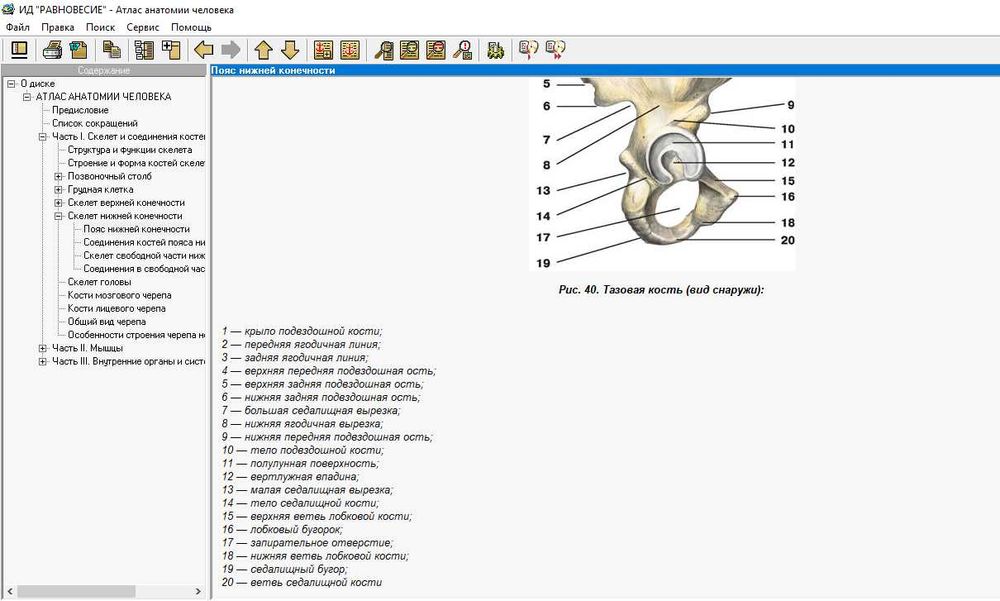Click caption 'Рис. 40. Тазовая кость (вид снаружи)'
1000x601 pixels.
661,290
